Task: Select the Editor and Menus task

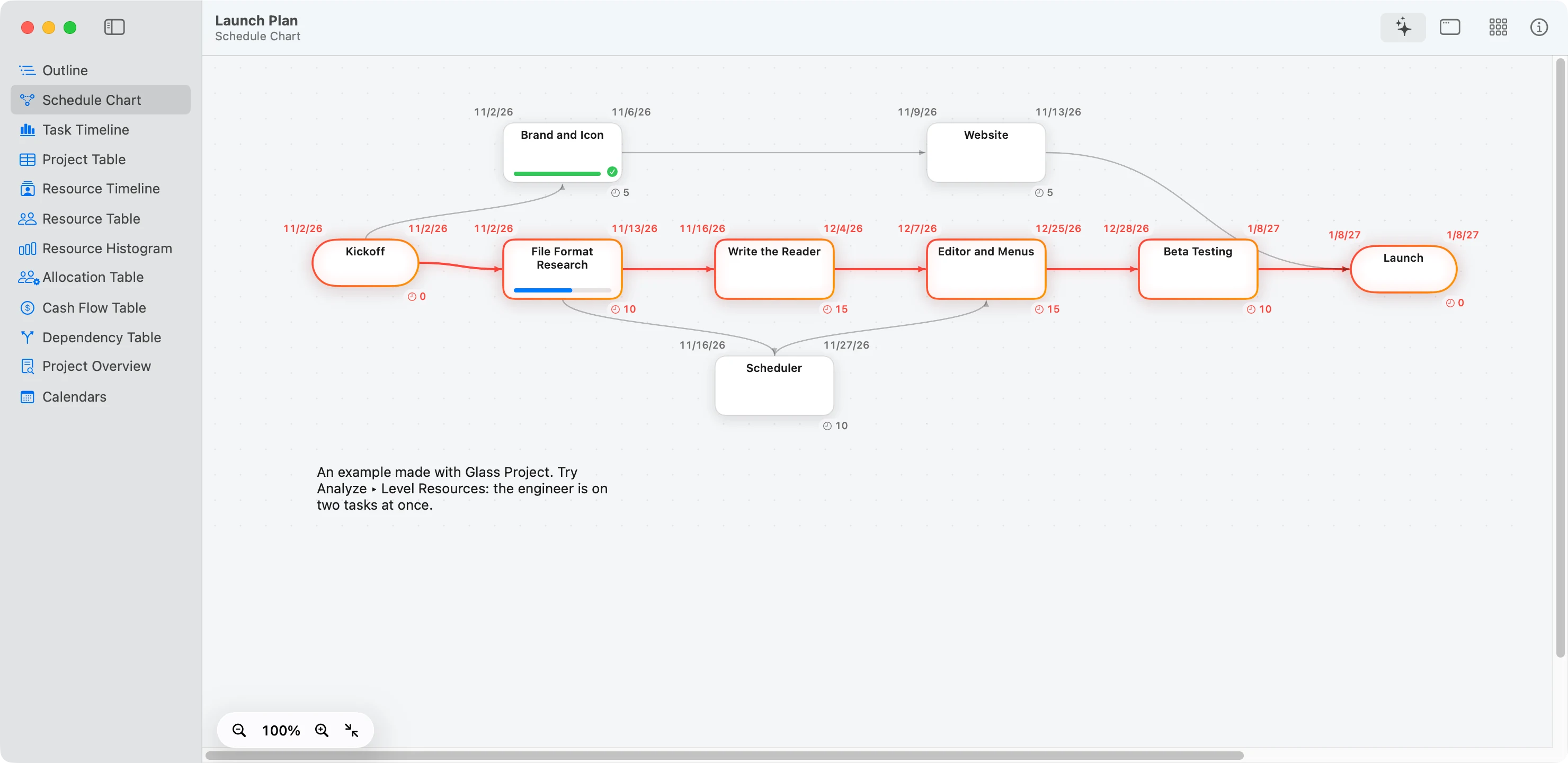Action: [985, 269]
